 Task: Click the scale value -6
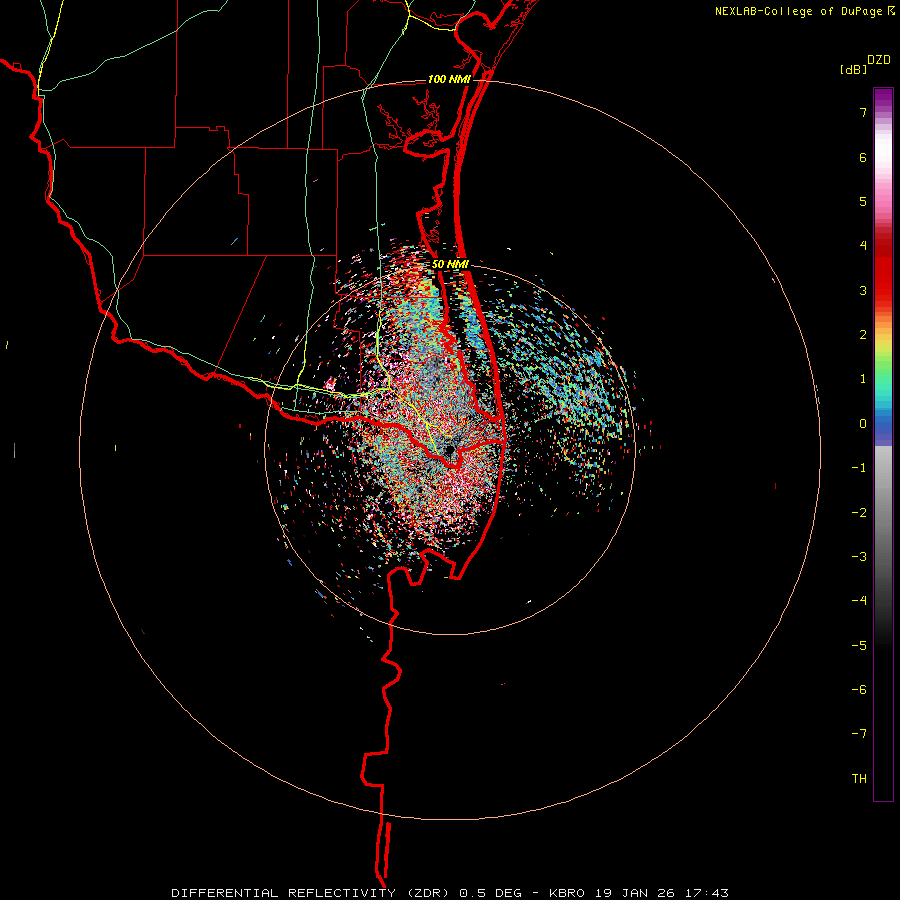(859, 690)
